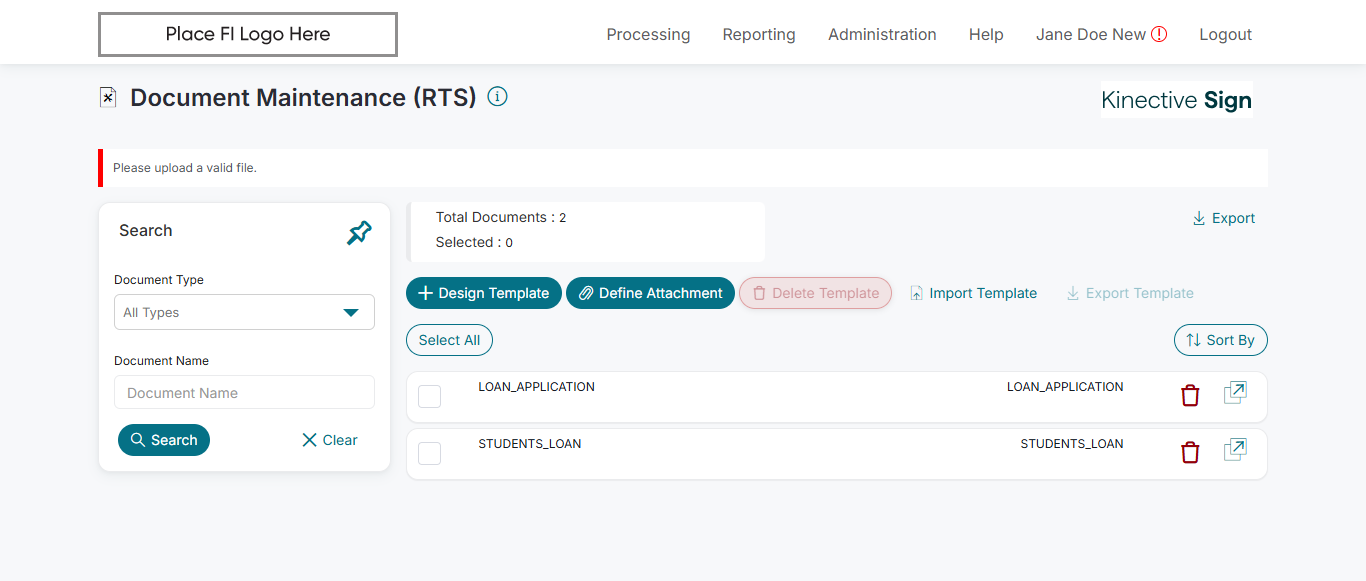
Task: Click into the Document Name field
Action: [x=244, y=393]
